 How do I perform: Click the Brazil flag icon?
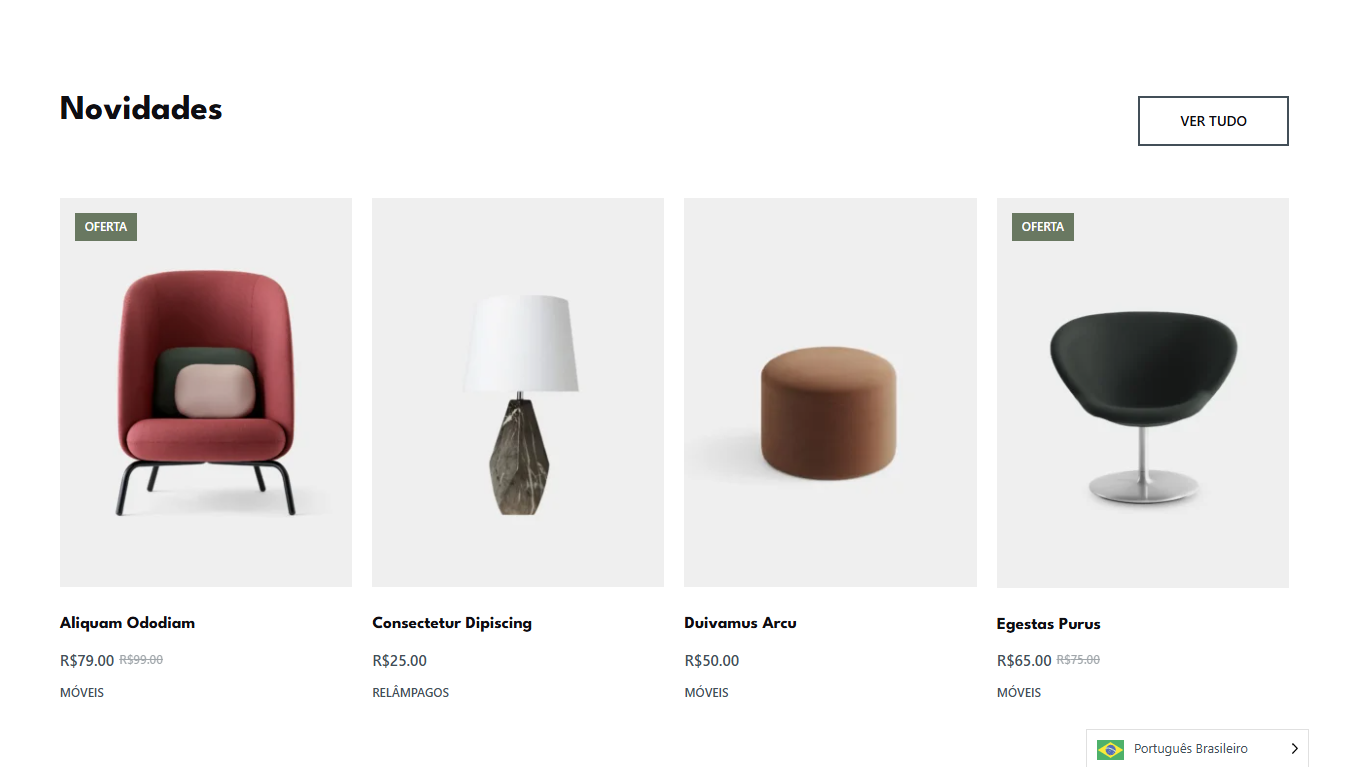click(x=1110, y=749)
